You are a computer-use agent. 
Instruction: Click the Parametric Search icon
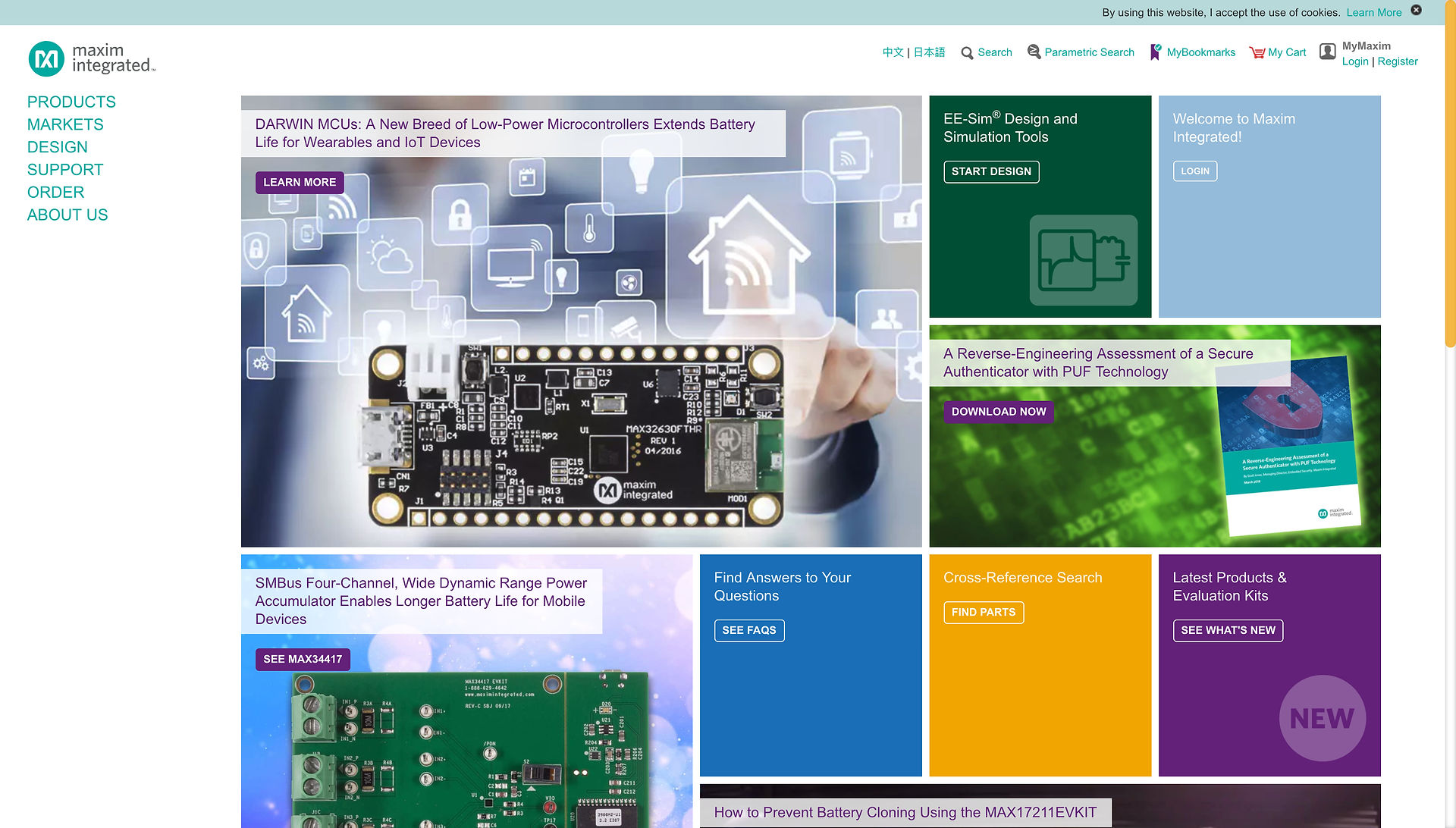click(x=1034, y=52)
